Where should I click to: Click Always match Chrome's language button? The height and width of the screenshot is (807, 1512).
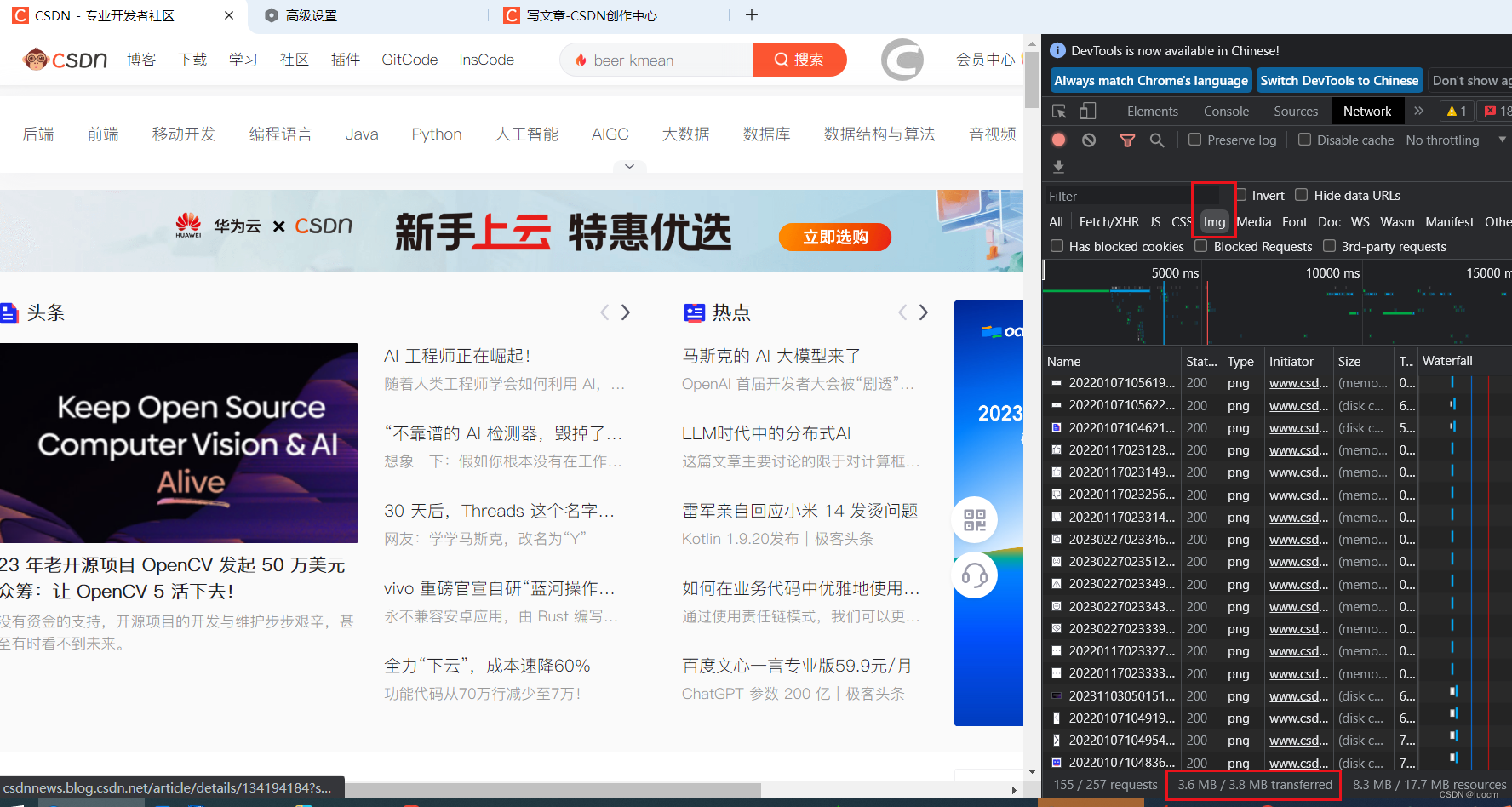(x=1151, y=81)
